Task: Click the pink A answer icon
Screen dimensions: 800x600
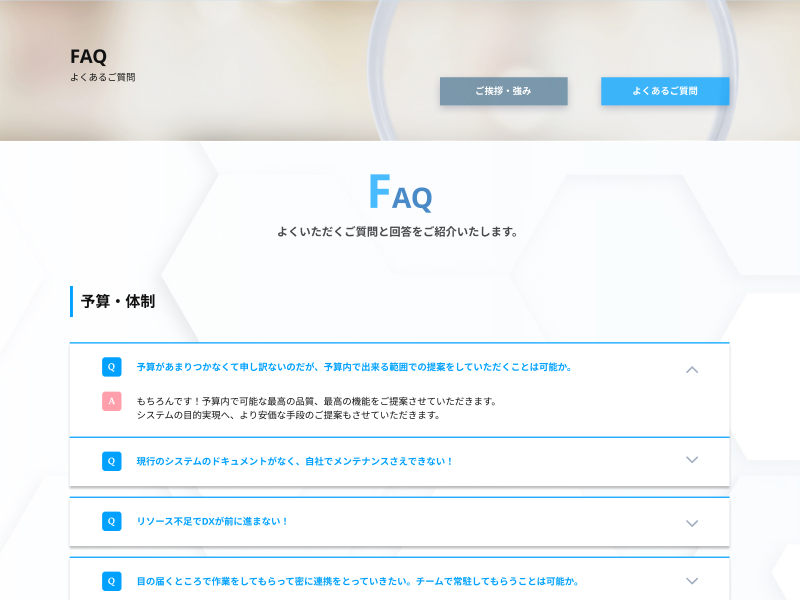Action: (111, 401)
